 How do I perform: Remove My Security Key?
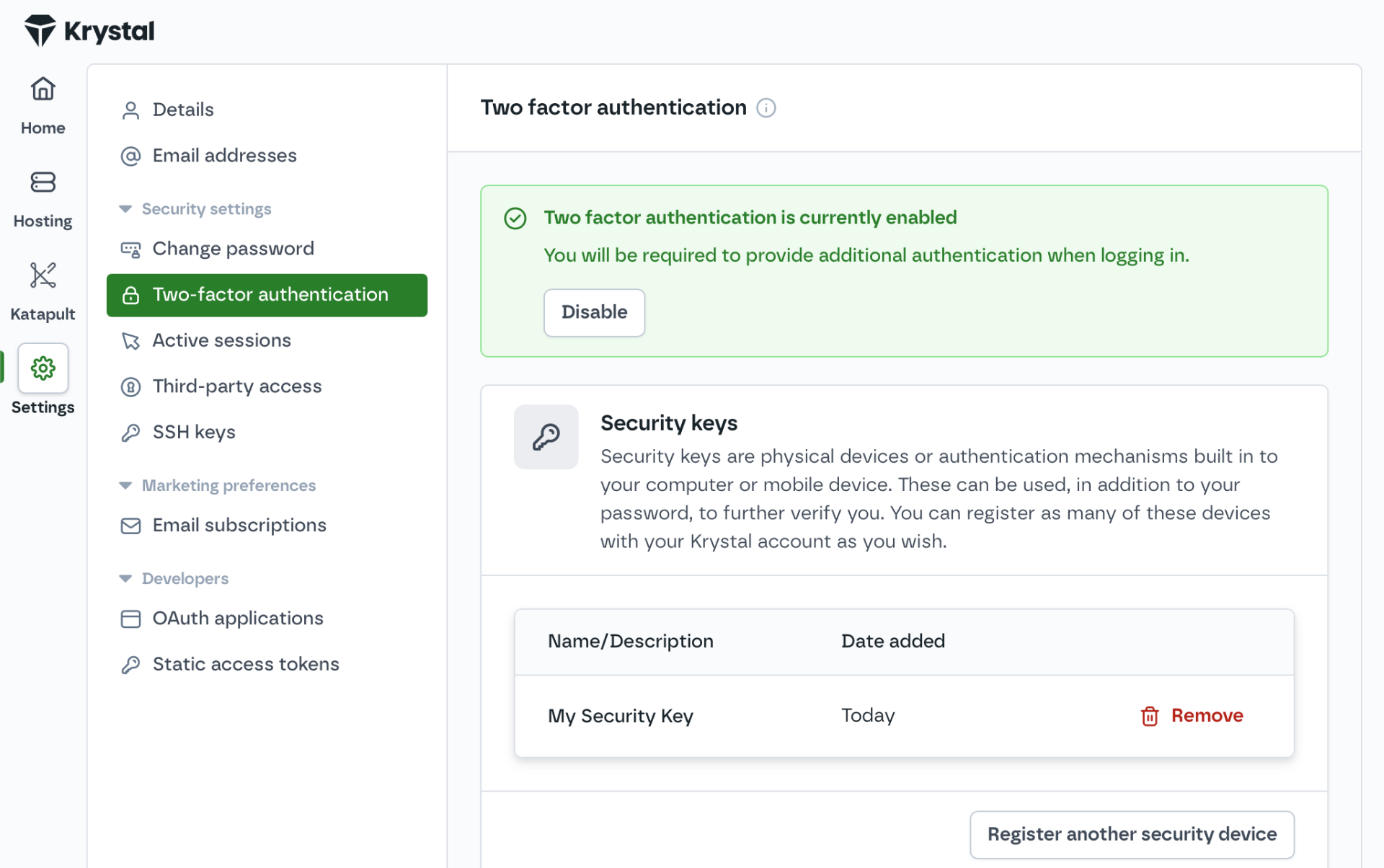pyautogui.click(x=1206, y=716)
